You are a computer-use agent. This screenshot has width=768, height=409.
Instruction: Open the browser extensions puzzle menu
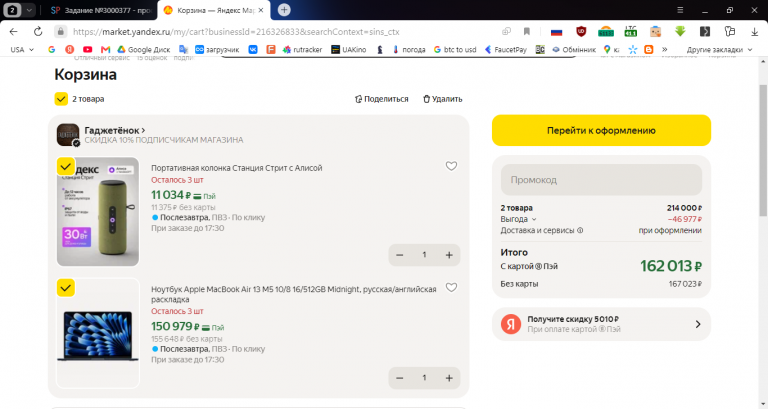pos(729,32)
